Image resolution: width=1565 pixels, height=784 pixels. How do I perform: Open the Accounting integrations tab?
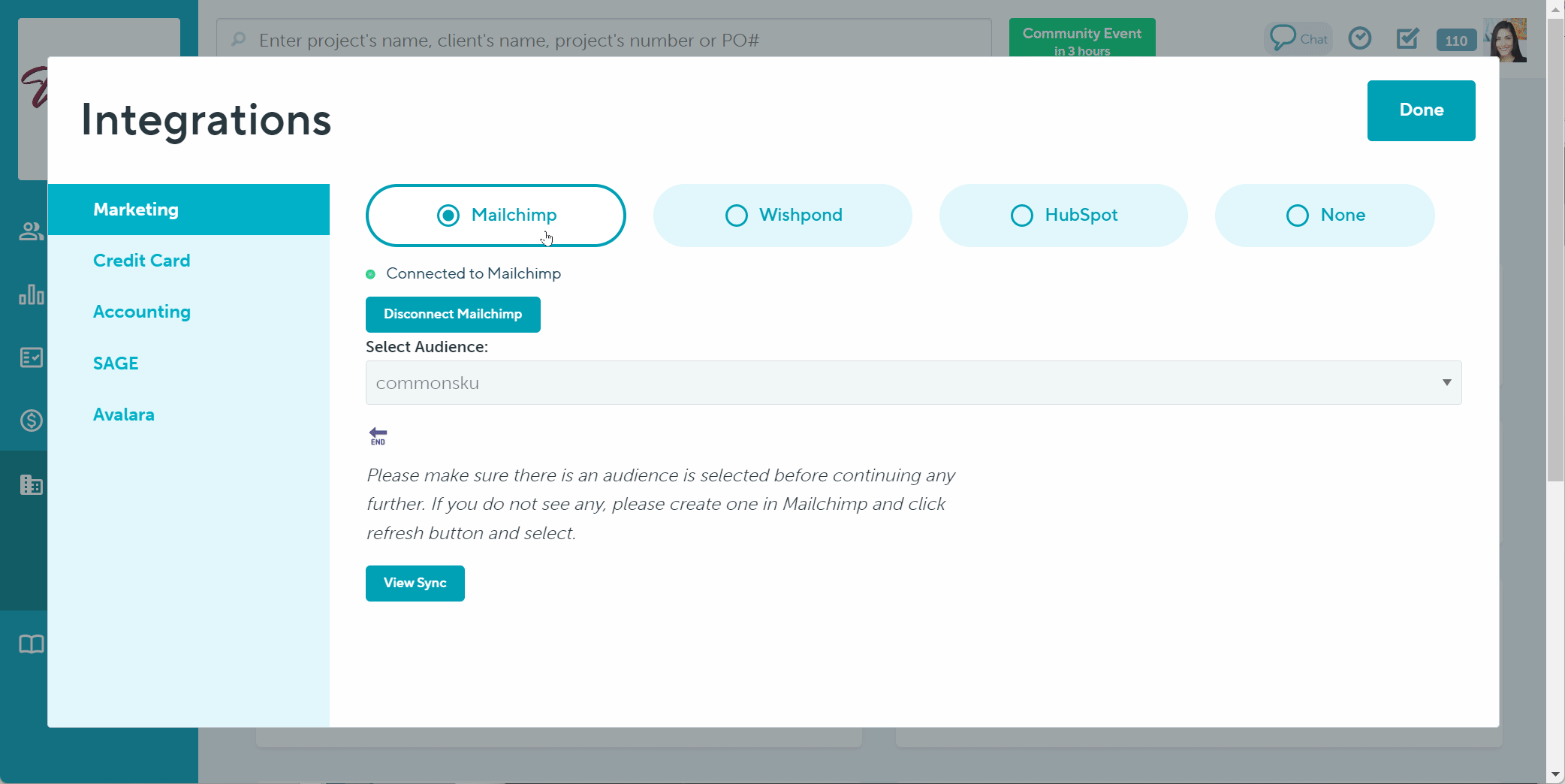pyautogui.click(x=141, y=312)
